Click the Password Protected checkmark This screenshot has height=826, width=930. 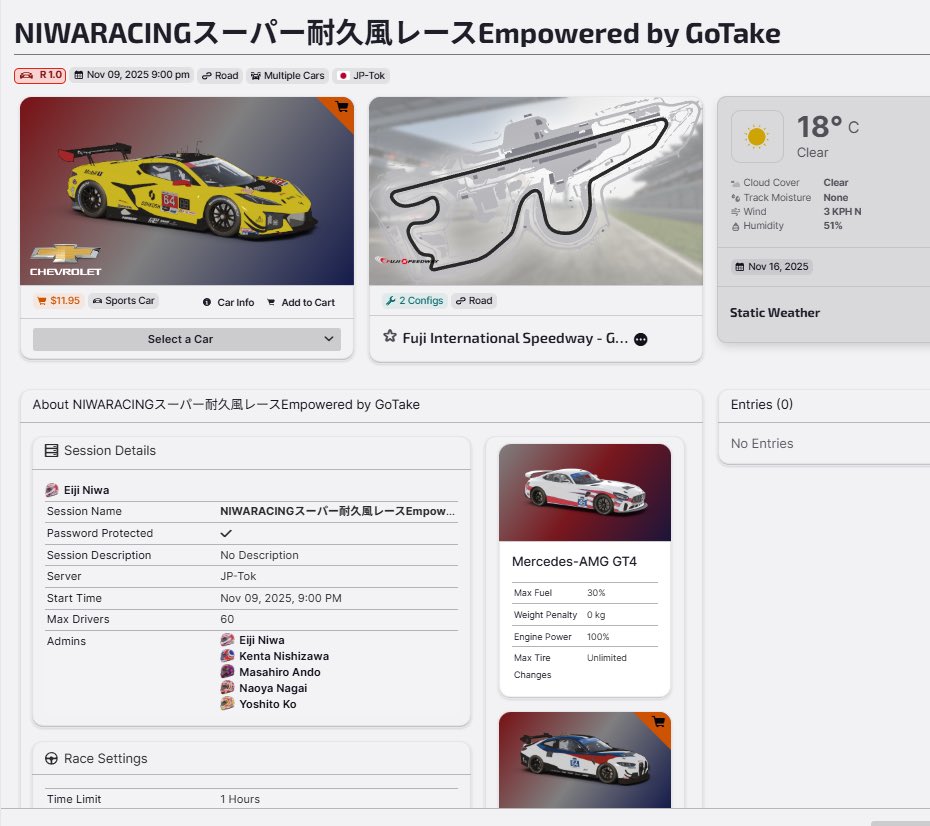point(226,533)
